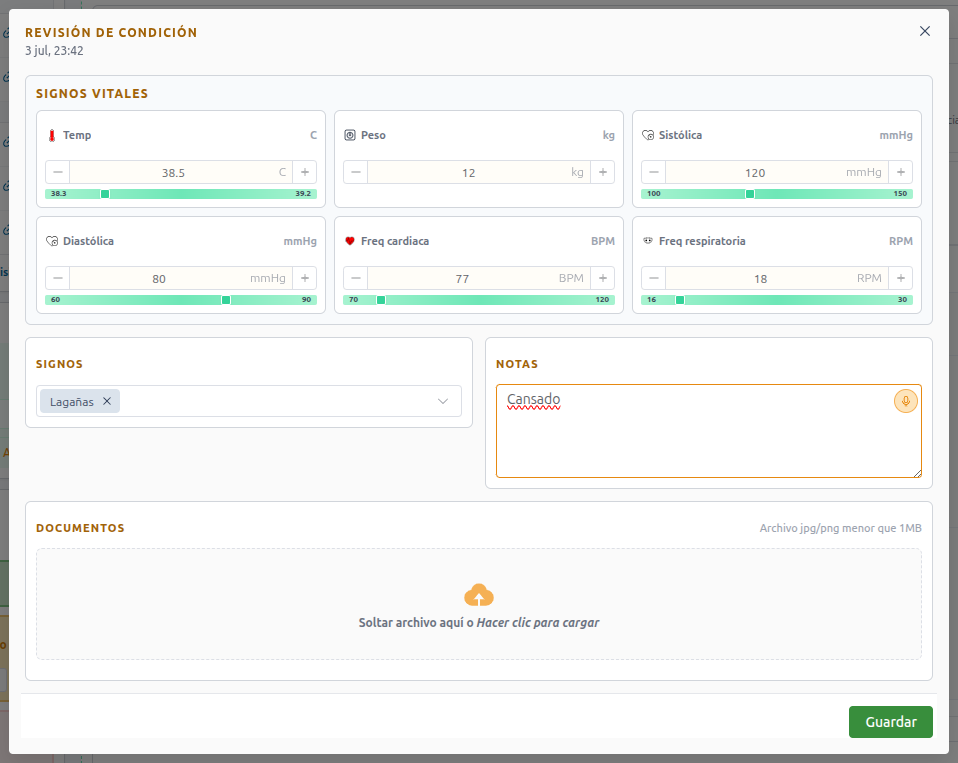Decrease the Peso value with minus
The image size is (958, 763).
356,172
